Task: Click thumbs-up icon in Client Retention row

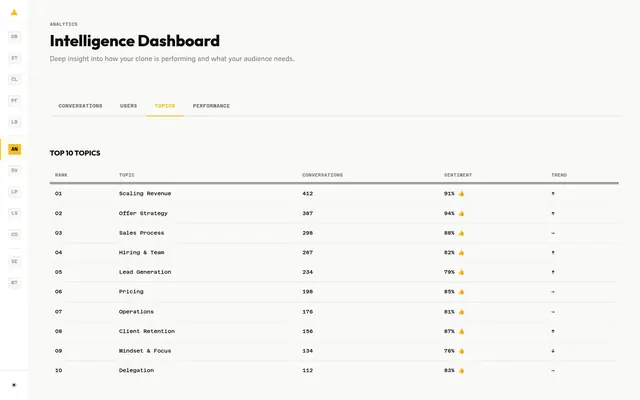Action: (x=461, y=331)
